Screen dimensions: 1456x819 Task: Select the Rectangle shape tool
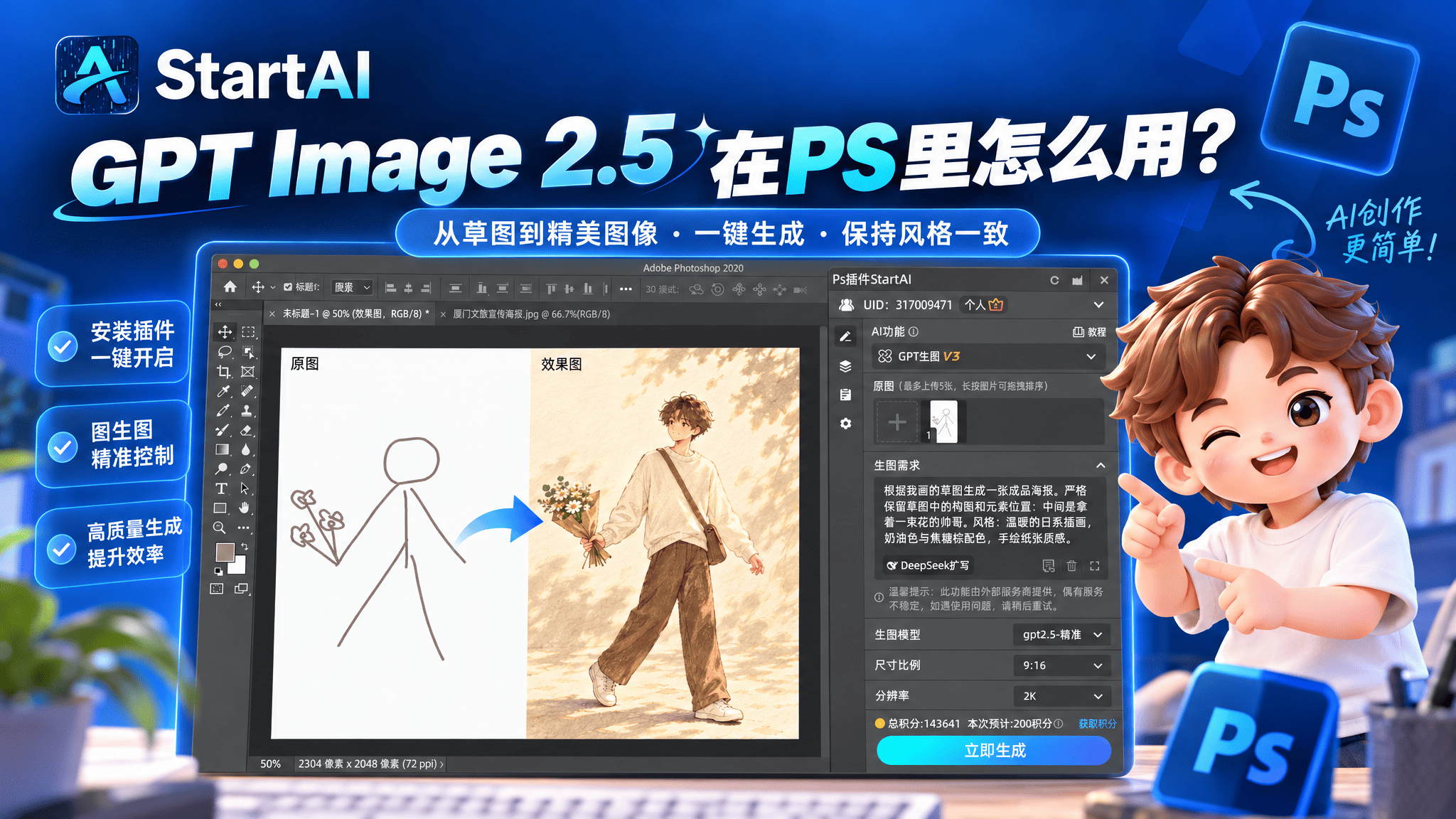click(x=220, y=508)
